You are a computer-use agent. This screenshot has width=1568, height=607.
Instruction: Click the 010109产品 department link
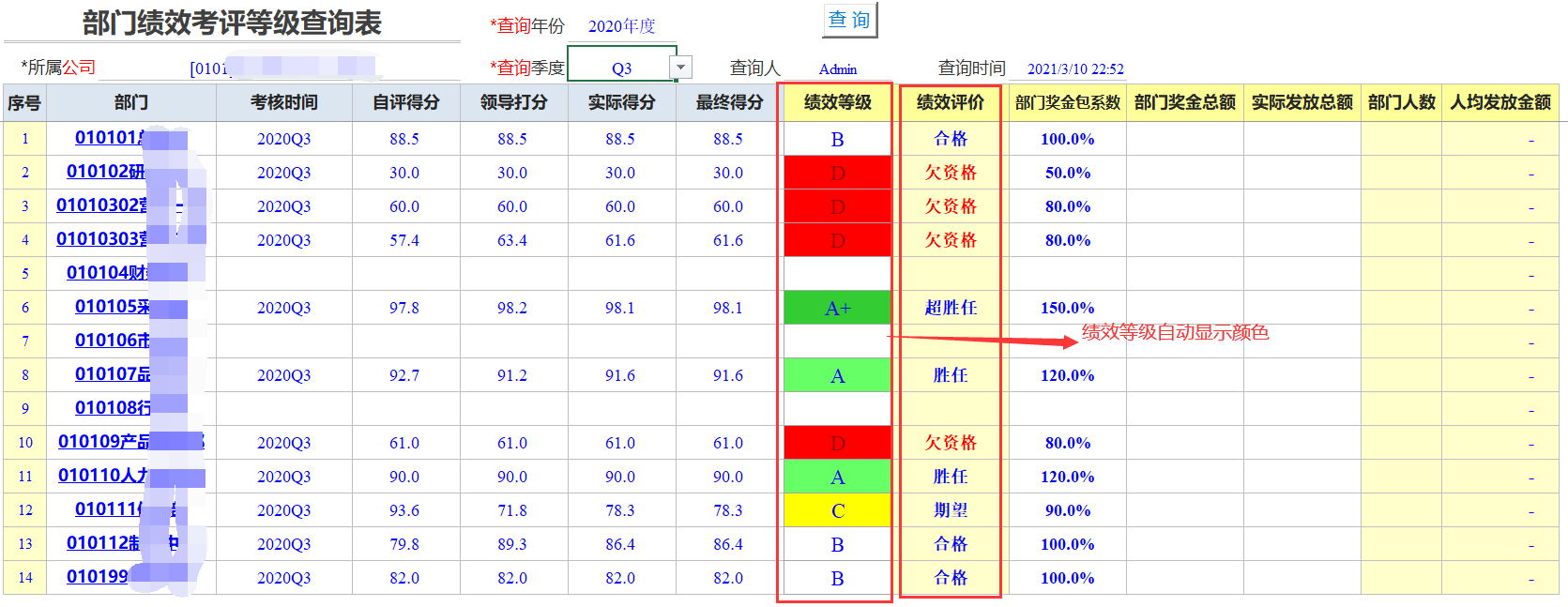(103, 442)
